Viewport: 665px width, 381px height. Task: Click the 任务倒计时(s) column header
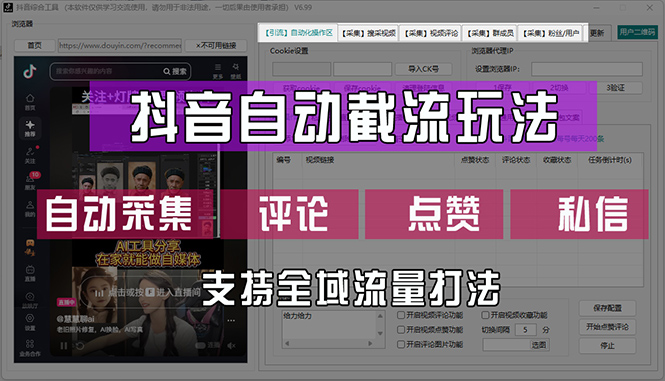(x=609, y=160)
